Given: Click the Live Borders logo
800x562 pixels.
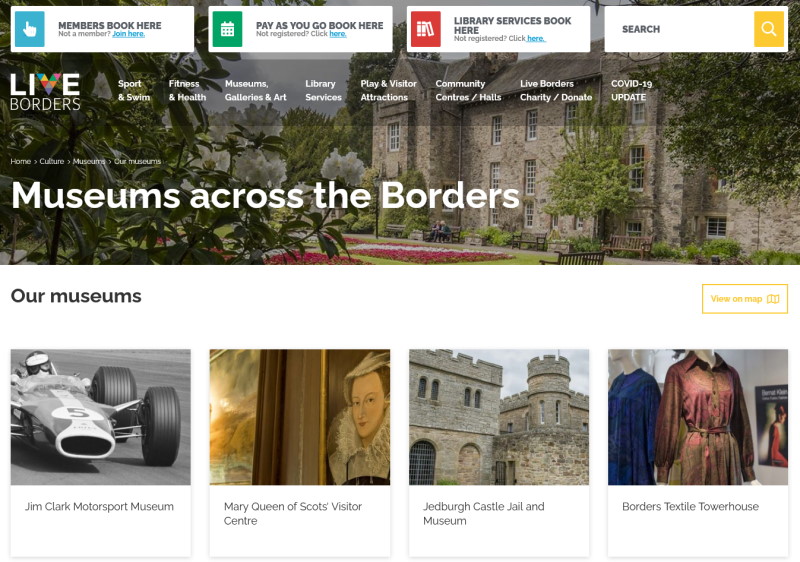Looking at the screenshot, I should (x=45, y=91).
